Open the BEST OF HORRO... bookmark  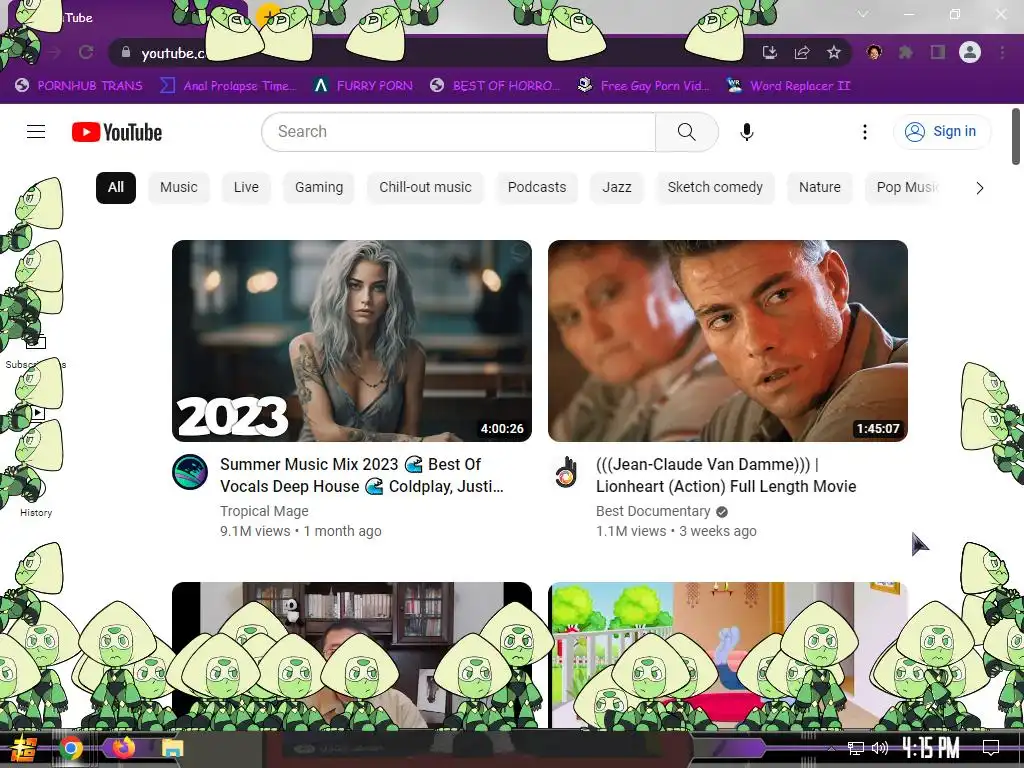(x=495, y=86)
